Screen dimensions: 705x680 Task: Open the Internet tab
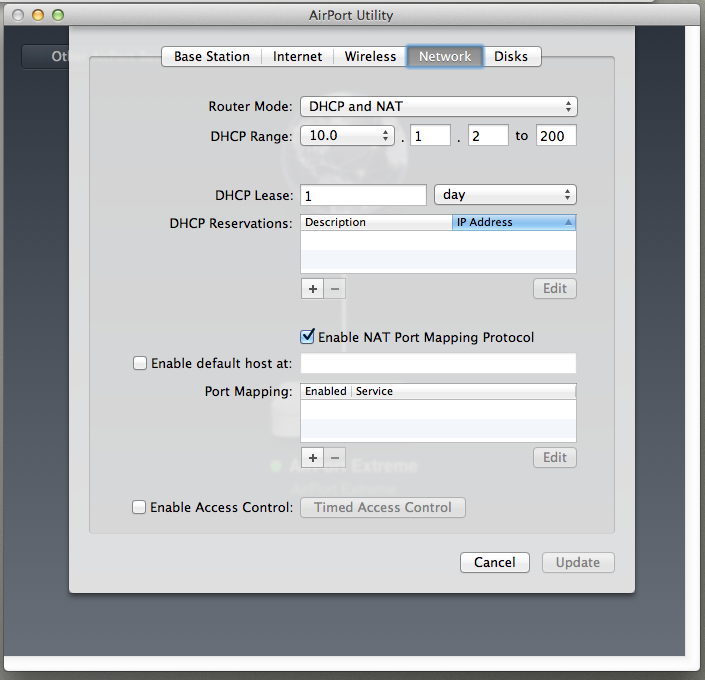tap(297, 57)
